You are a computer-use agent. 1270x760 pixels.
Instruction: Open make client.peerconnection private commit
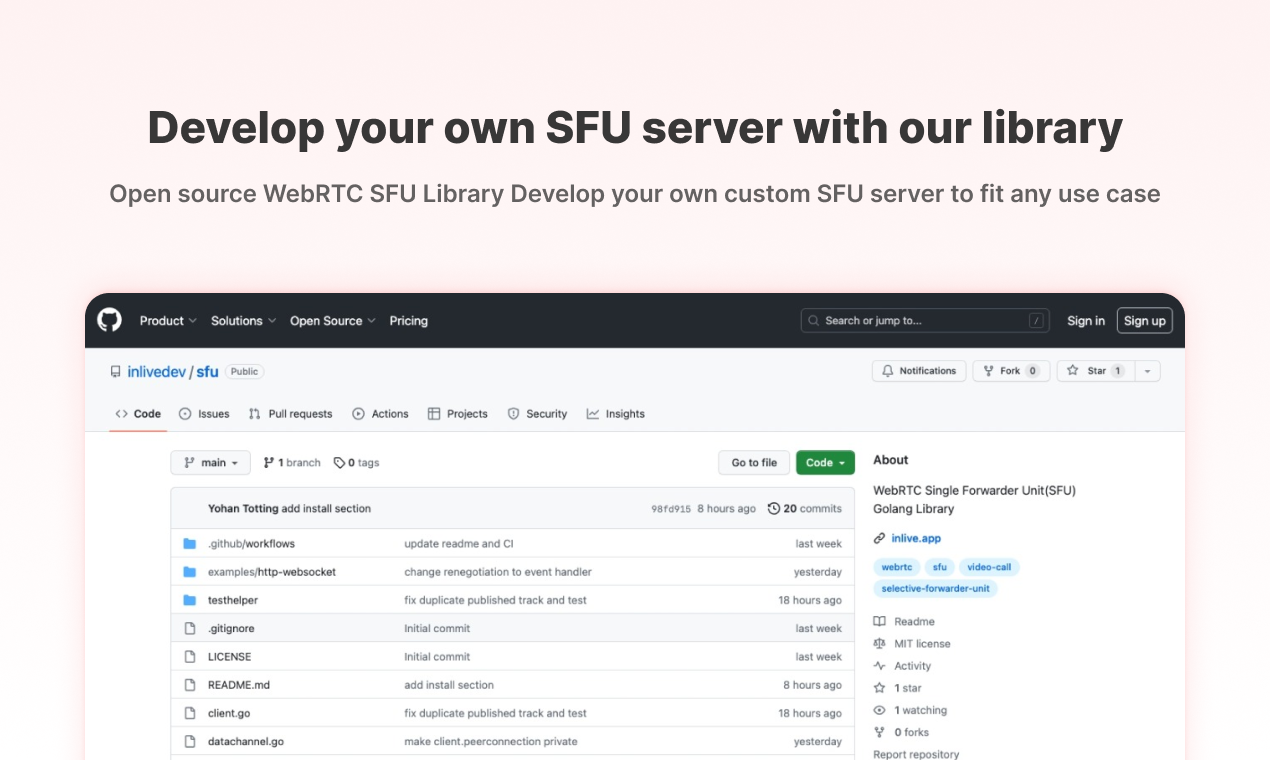[491, 742]
